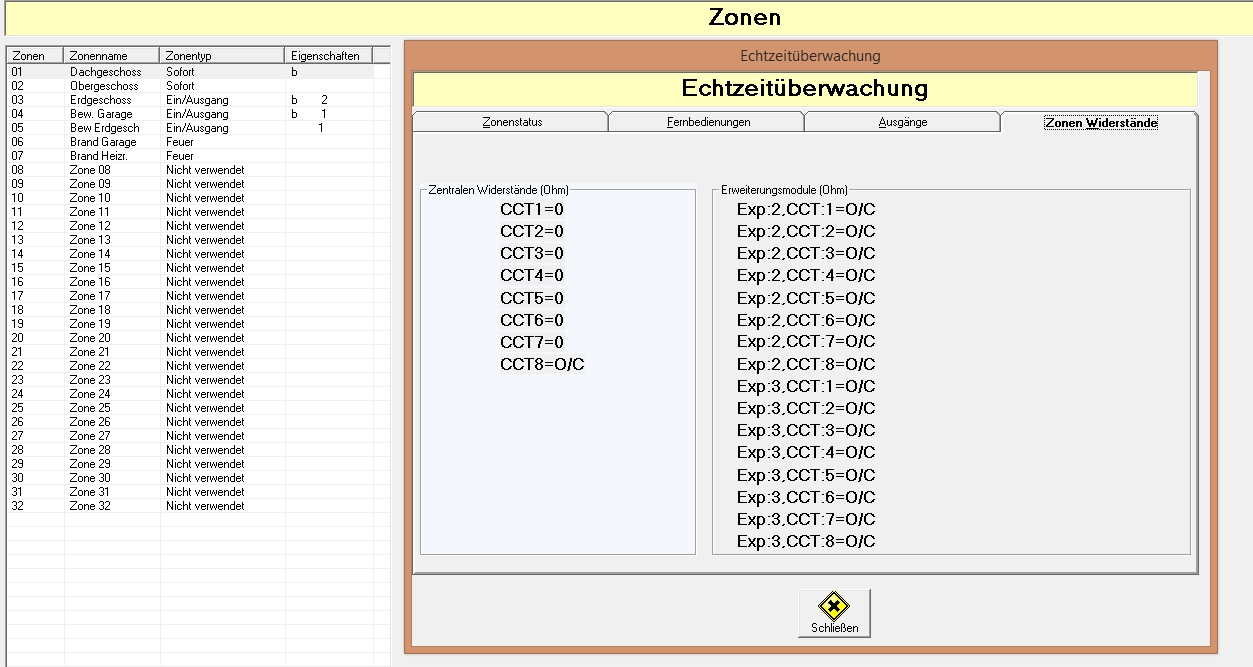Select the Brand Garage fire zone
The height and width of the screenshot is (667, 1253).
103,142
